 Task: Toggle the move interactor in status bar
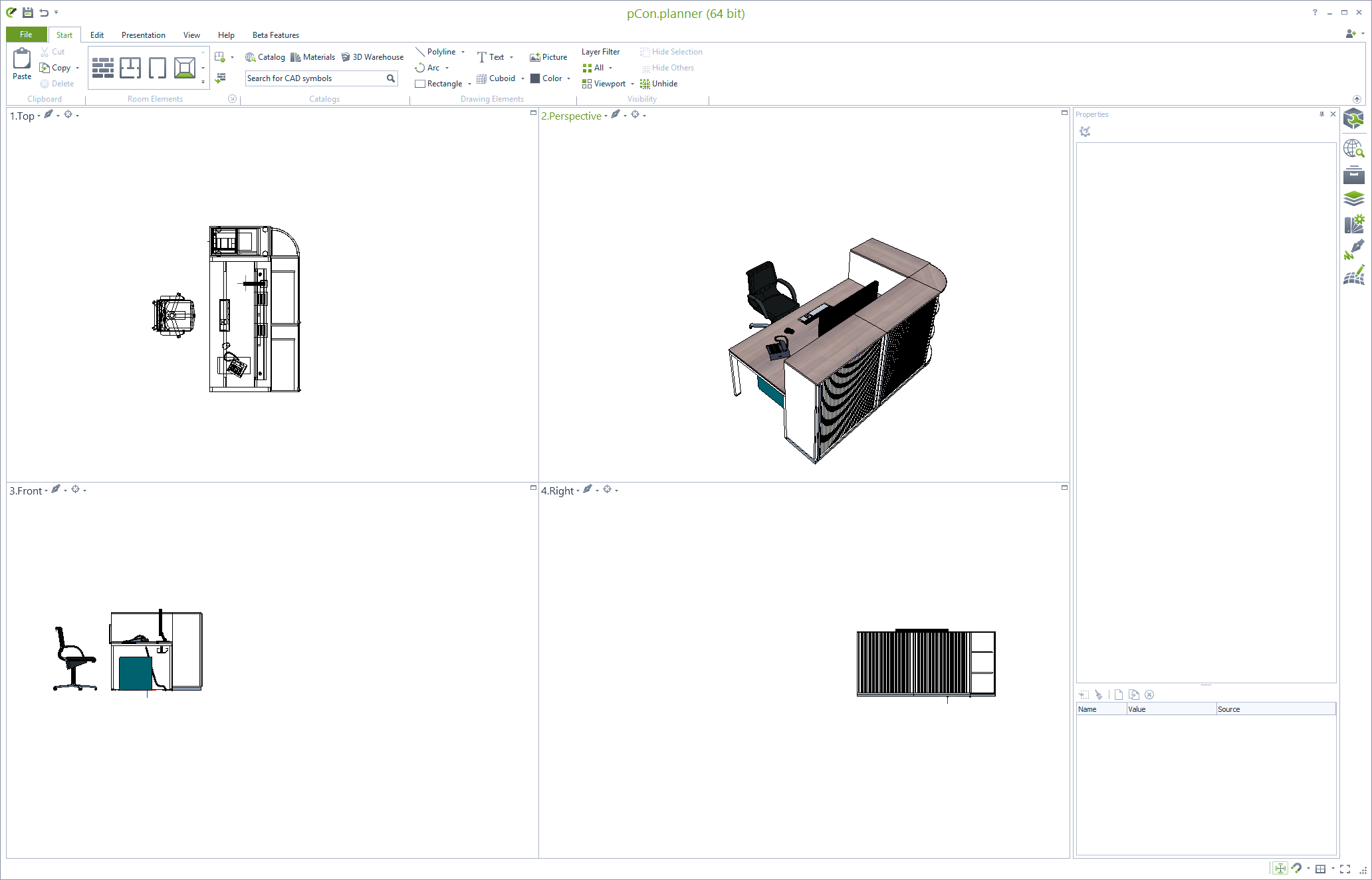tap(1280, 869)
